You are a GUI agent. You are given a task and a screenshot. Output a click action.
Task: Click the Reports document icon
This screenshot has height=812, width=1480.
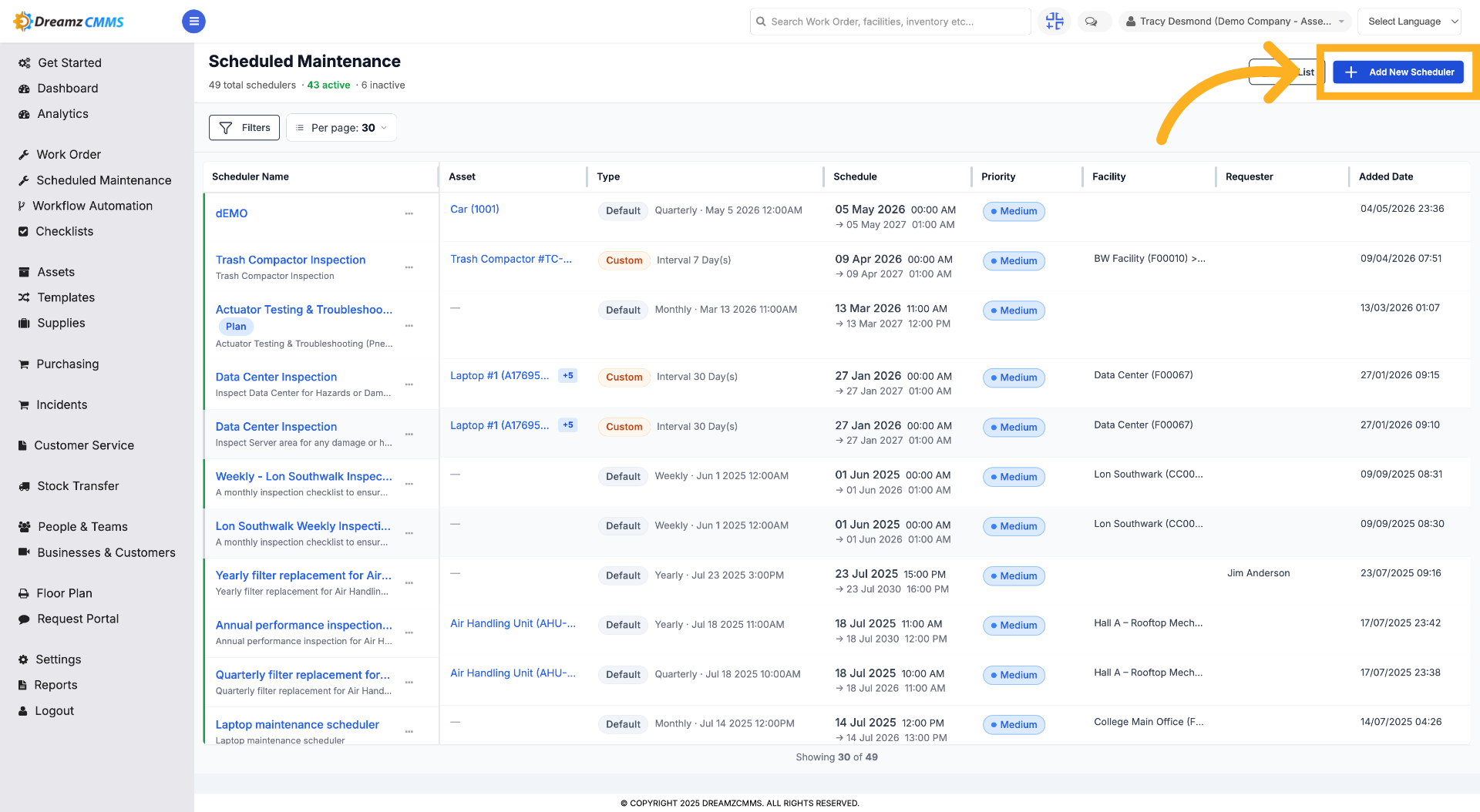coord(22,685)
